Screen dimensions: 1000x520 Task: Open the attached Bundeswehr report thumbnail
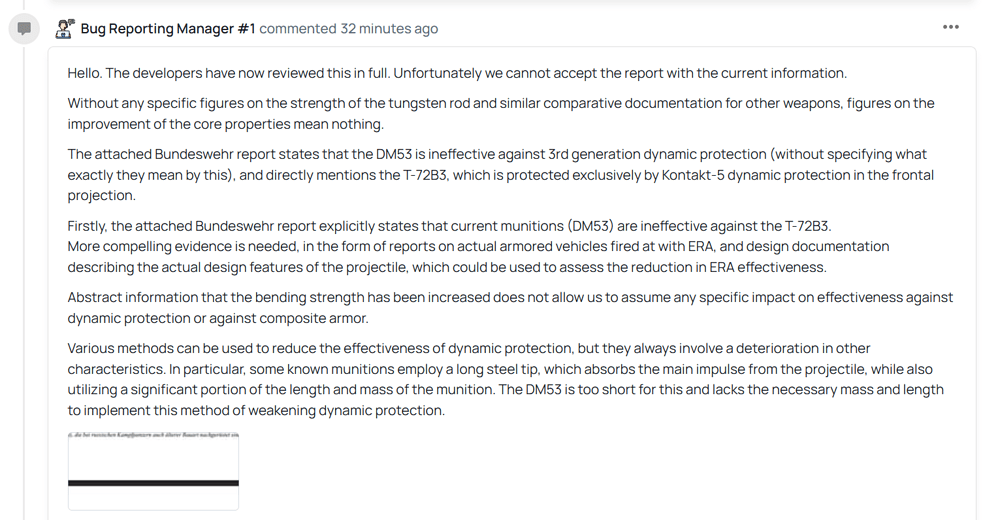pyautogui.click(x=153, y=471)
